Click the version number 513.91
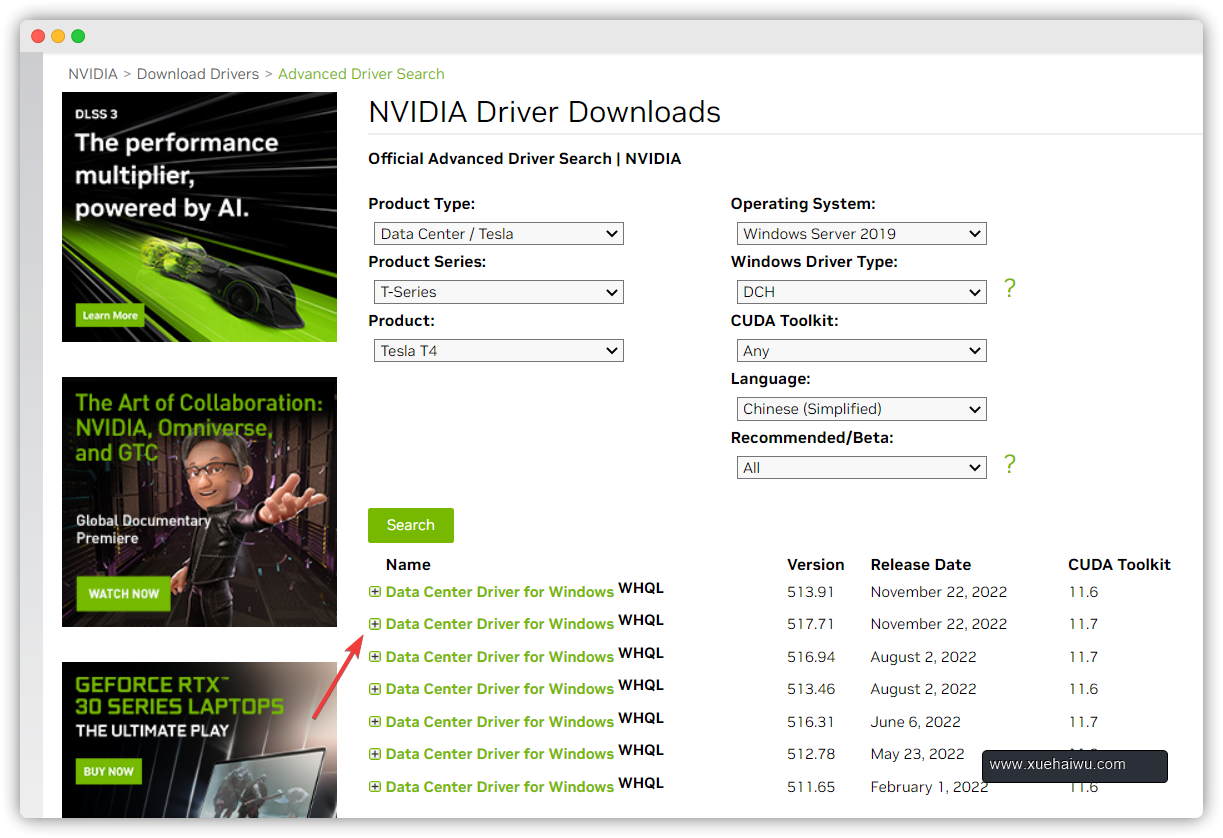This screenshot has height=838, width=1223. (x=811, y=592)
